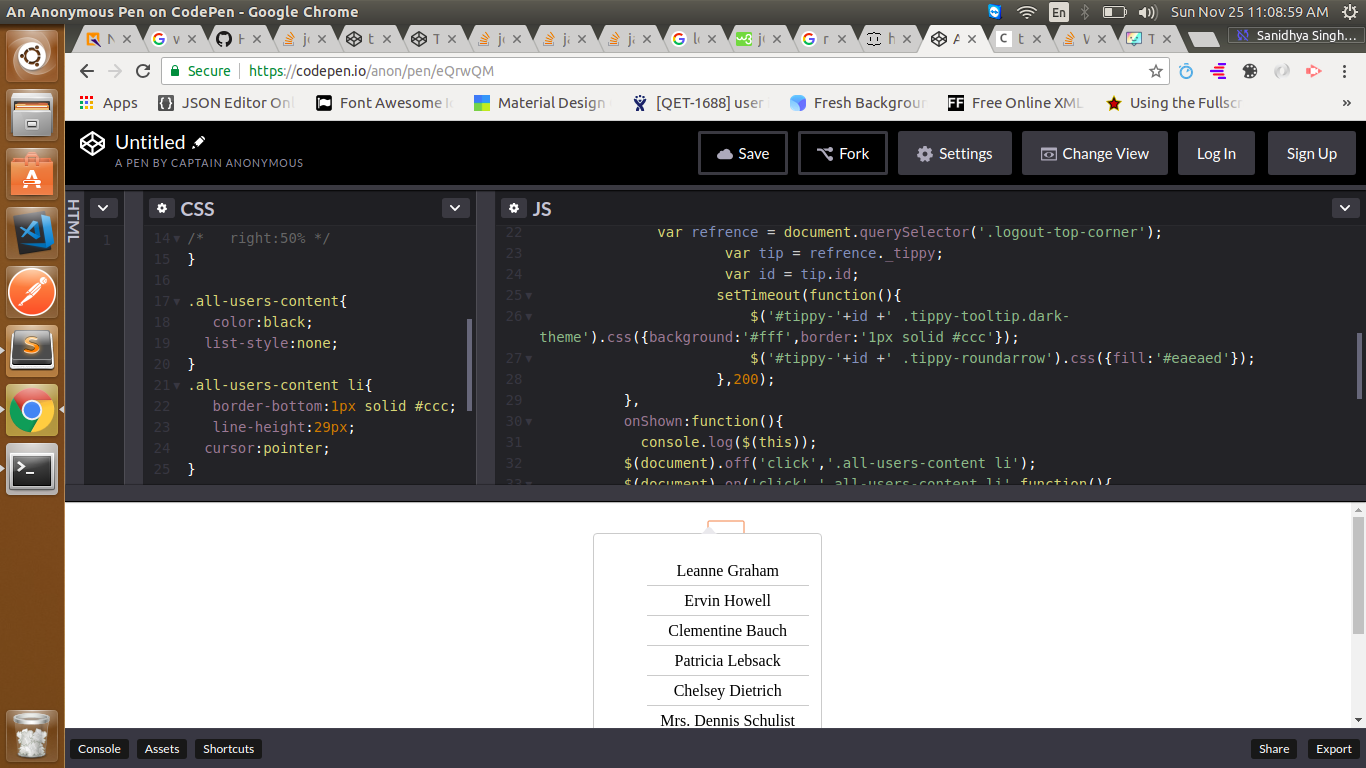Toggle the Shortcuts panel

click(x=229, y=749)
